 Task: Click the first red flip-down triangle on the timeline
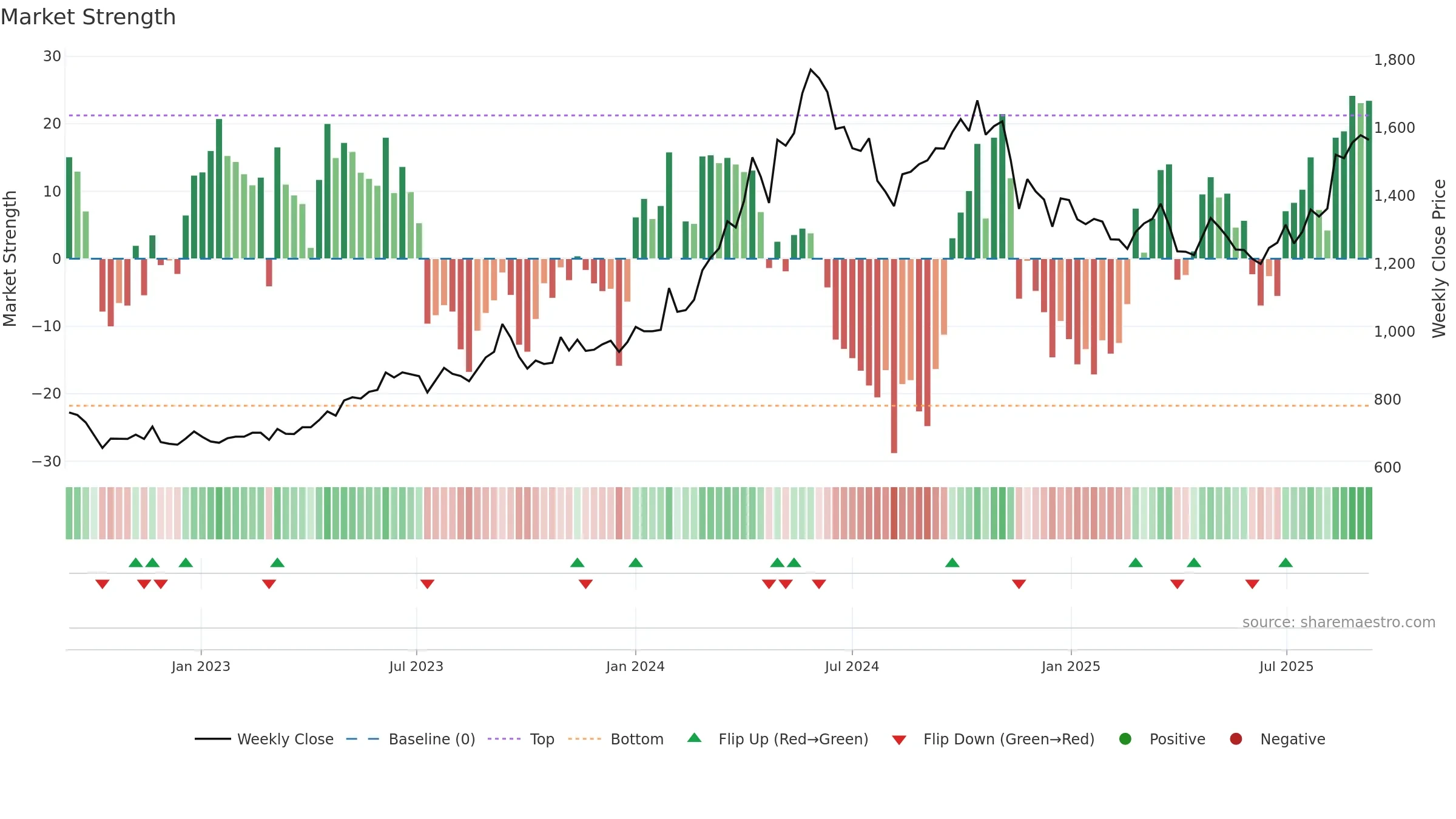[103, 584]
